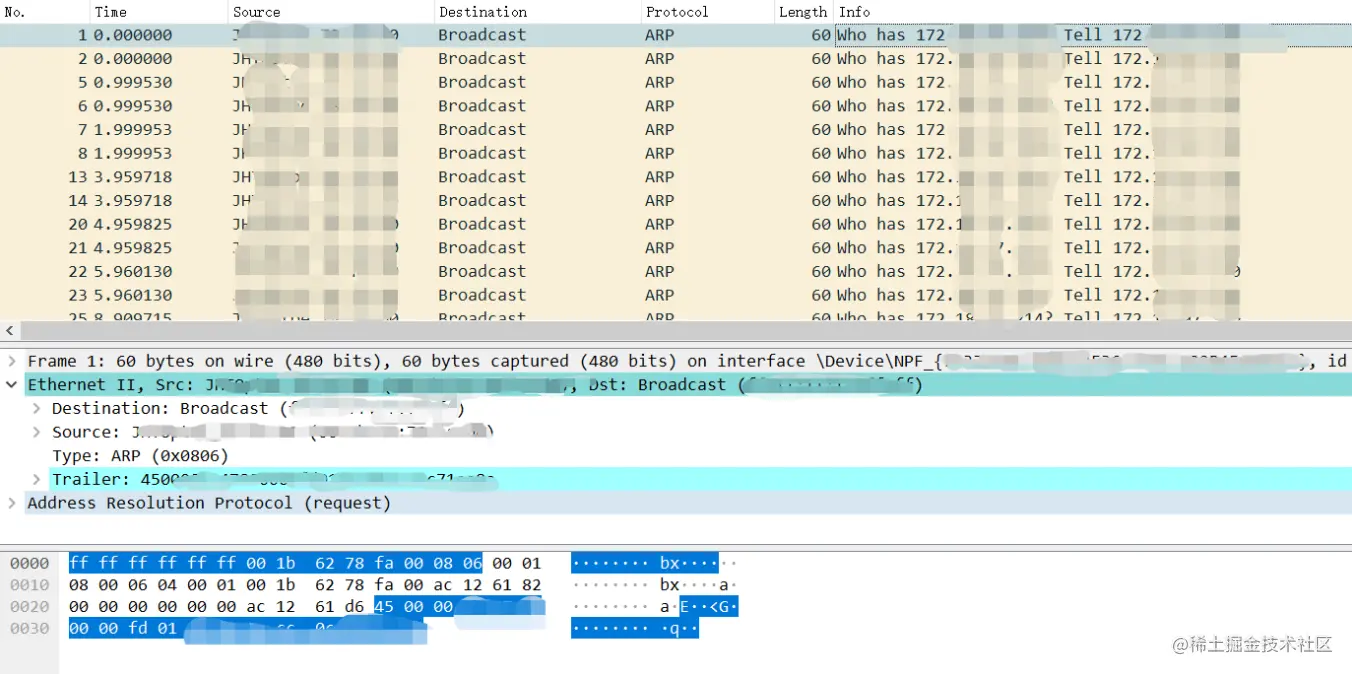Expand the Destination: Broadcast field
This screenshot has height=674, width=1352.
(36, 408)
